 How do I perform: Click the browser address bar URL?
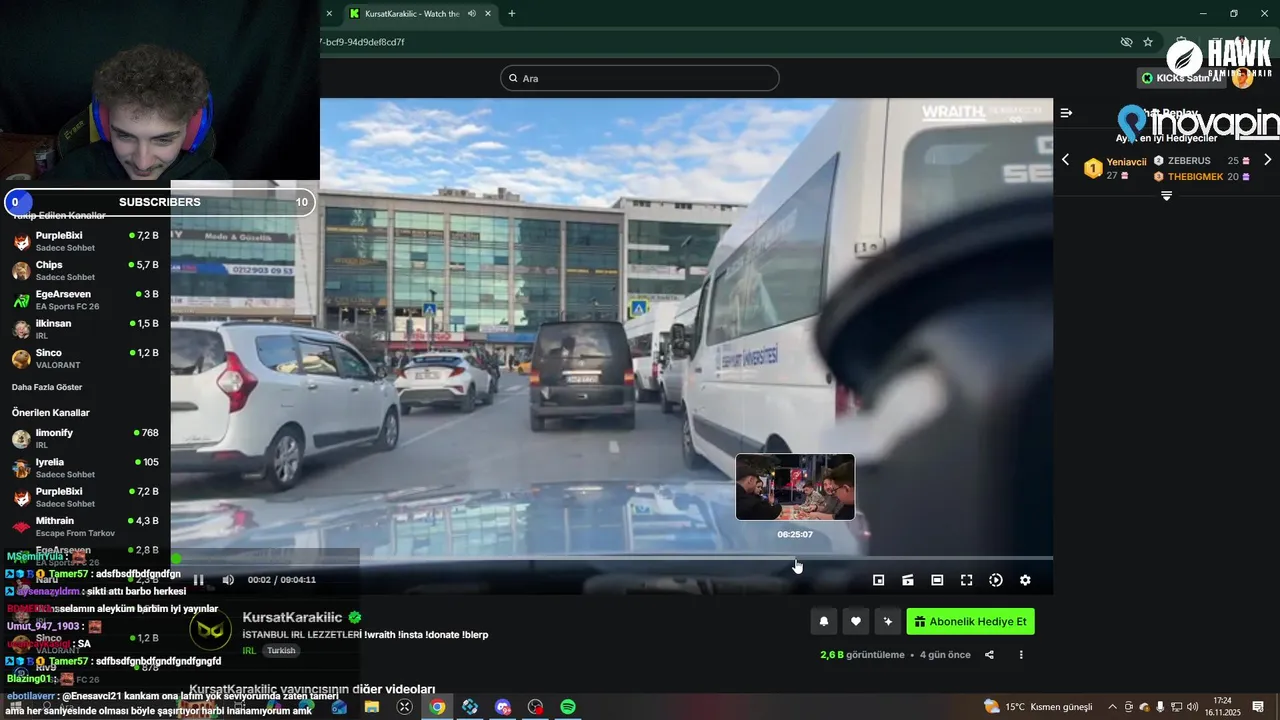[x=363, y=42]
